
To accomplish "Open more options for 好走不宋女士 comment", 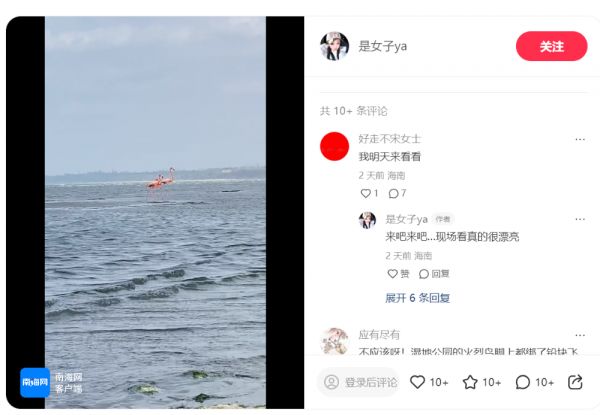I will point(580,139).
